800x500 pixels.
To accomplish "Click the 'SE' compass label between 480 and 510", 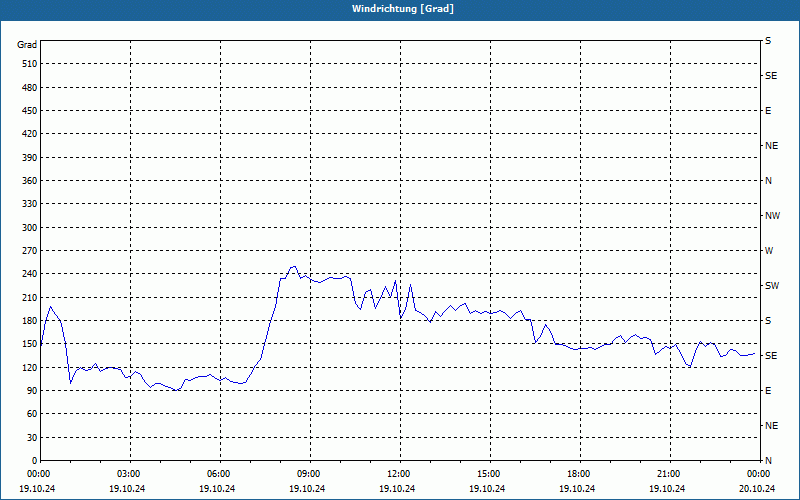I will coord(771,76).
